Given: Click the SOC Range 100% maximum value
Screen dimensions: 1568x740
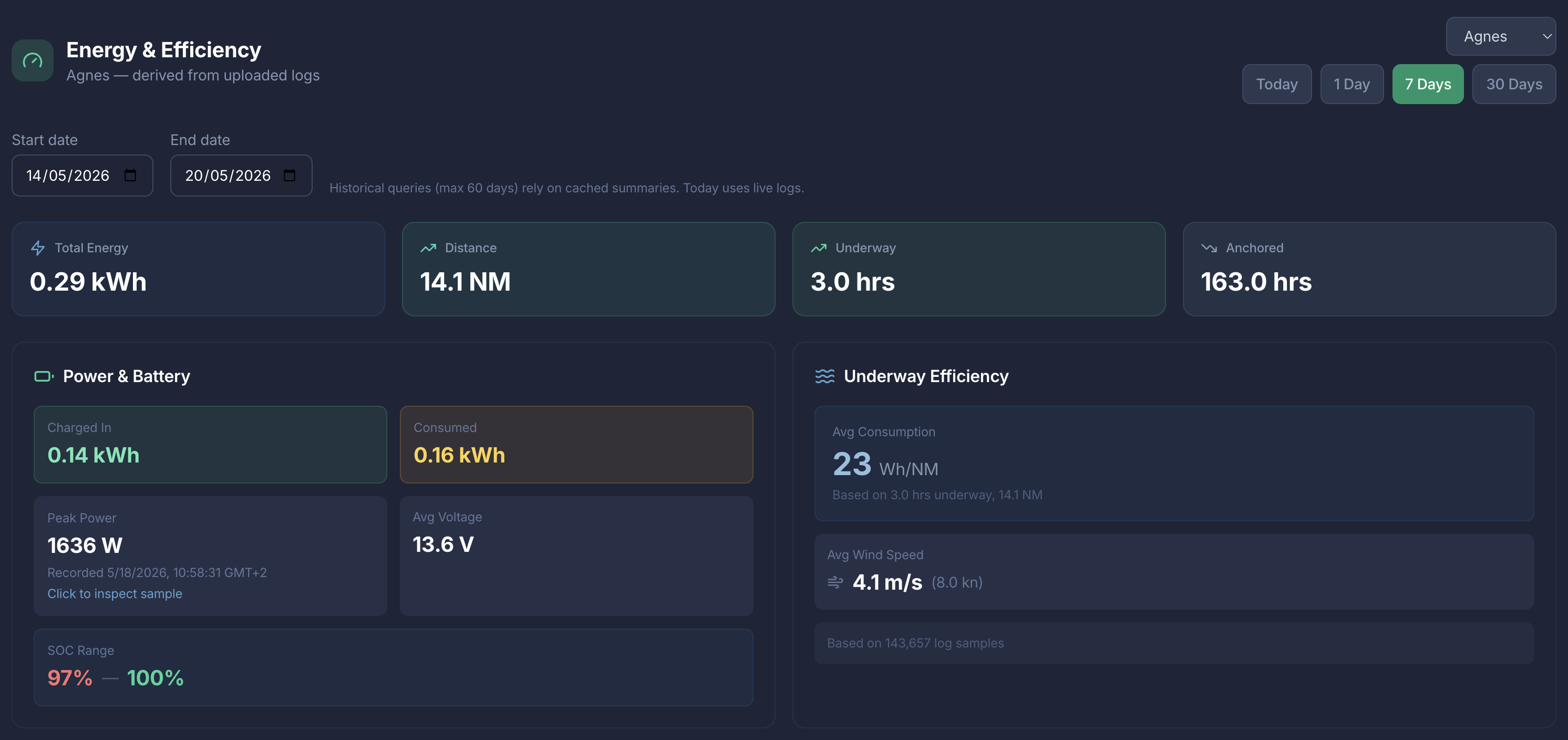Looking at the screenshot, I should (x=155, y=678).
